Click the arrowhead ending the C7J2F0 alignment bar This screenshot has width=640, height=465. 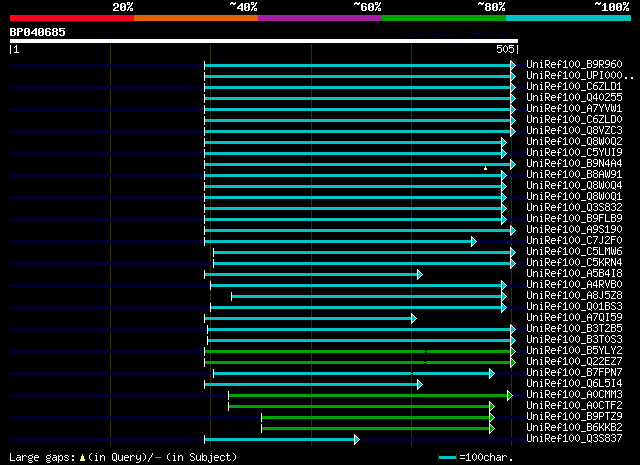[473, 242]
